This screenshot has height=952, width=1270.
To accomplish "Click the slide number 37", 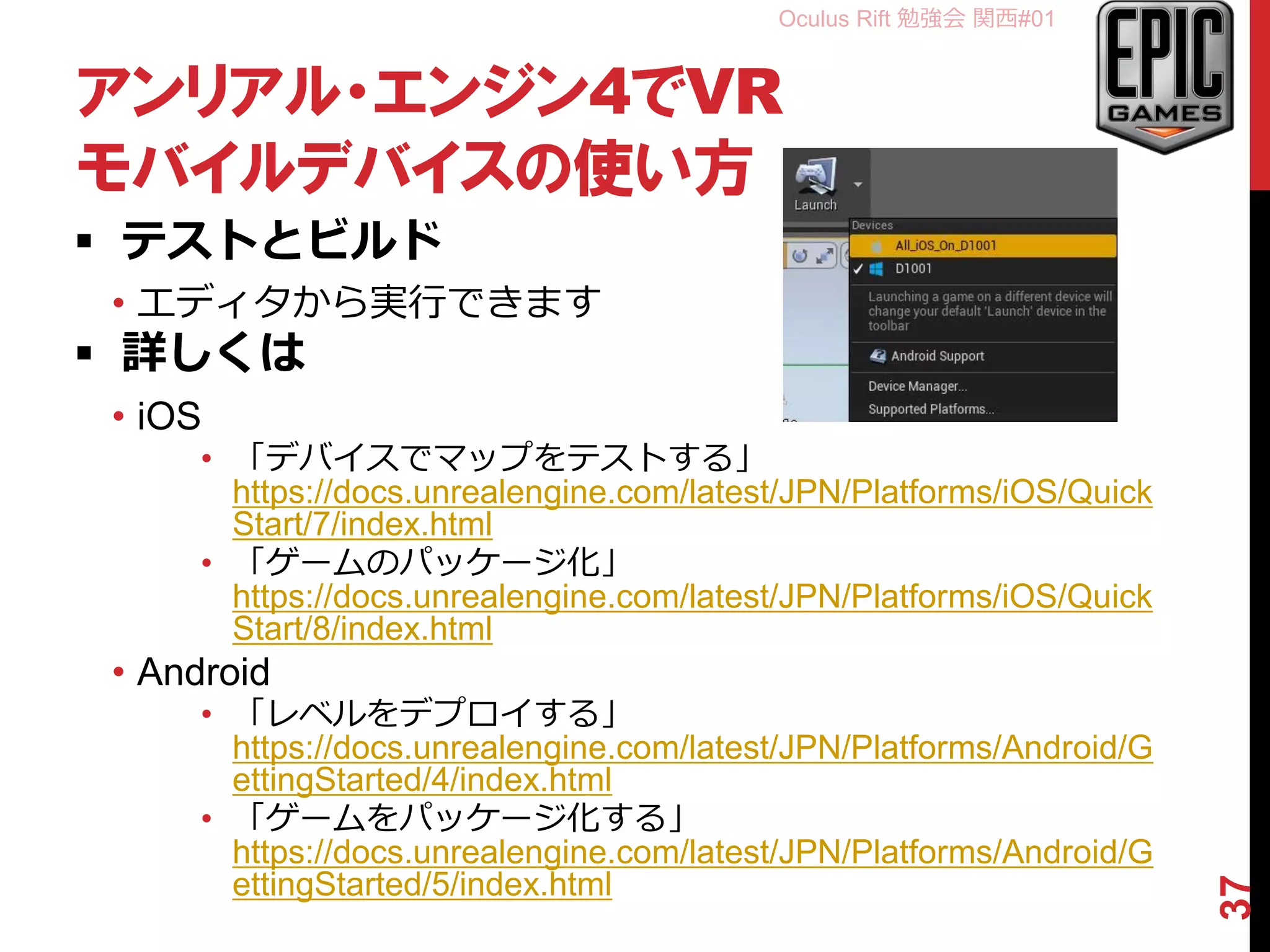I will tap(1233, 897).
